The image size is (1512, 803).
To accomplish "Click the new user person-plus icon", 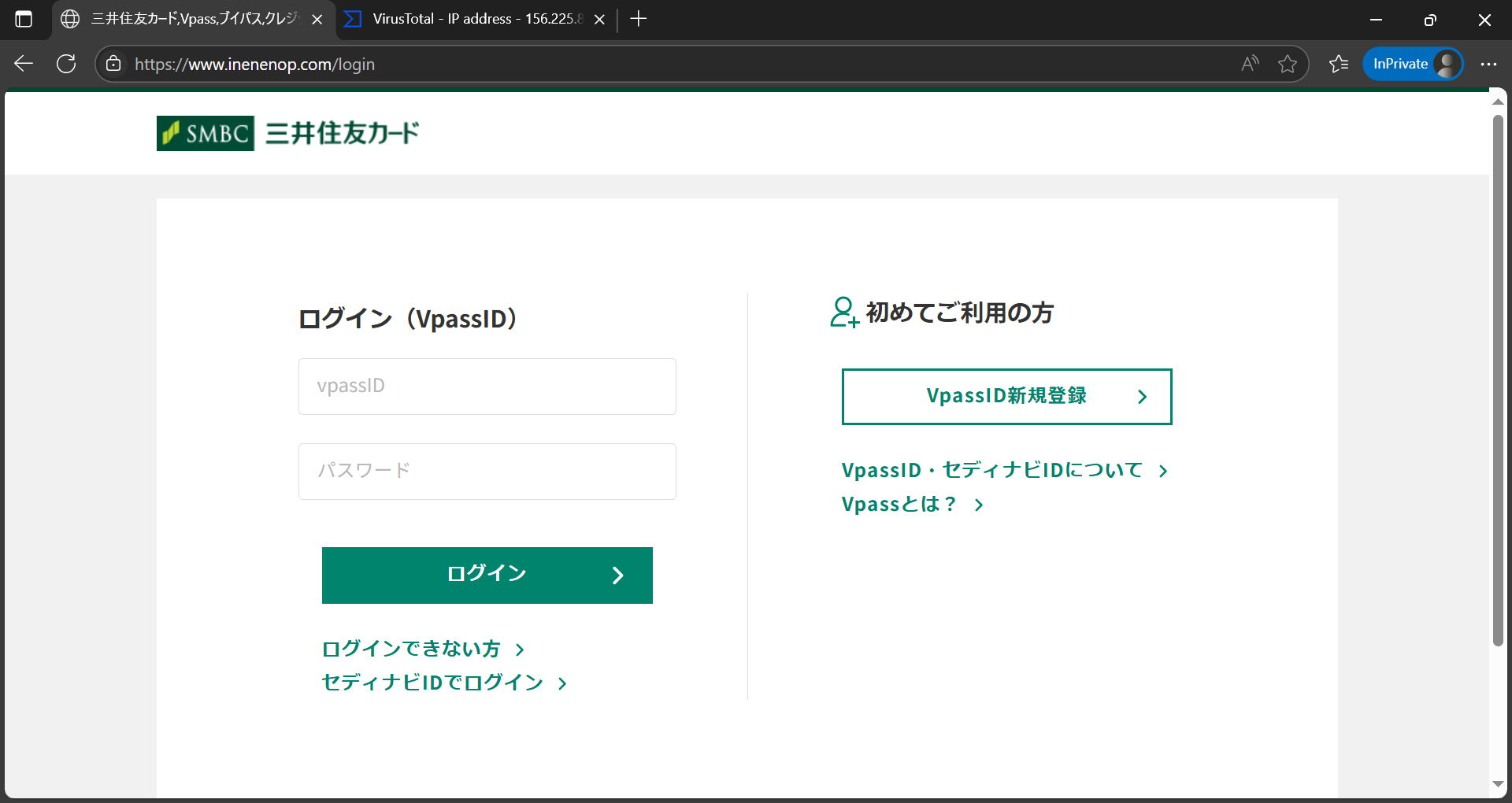I will point(844,312).
